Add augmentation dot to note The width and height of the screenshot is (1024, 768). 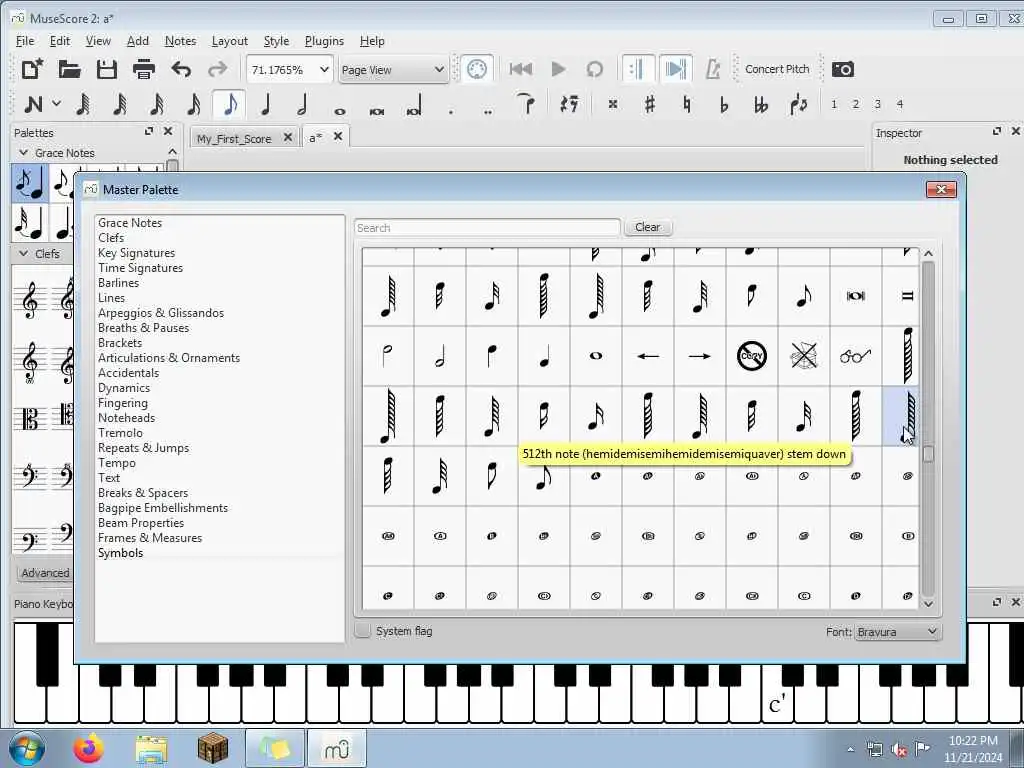pyautogui.click(x=451, y=111)
